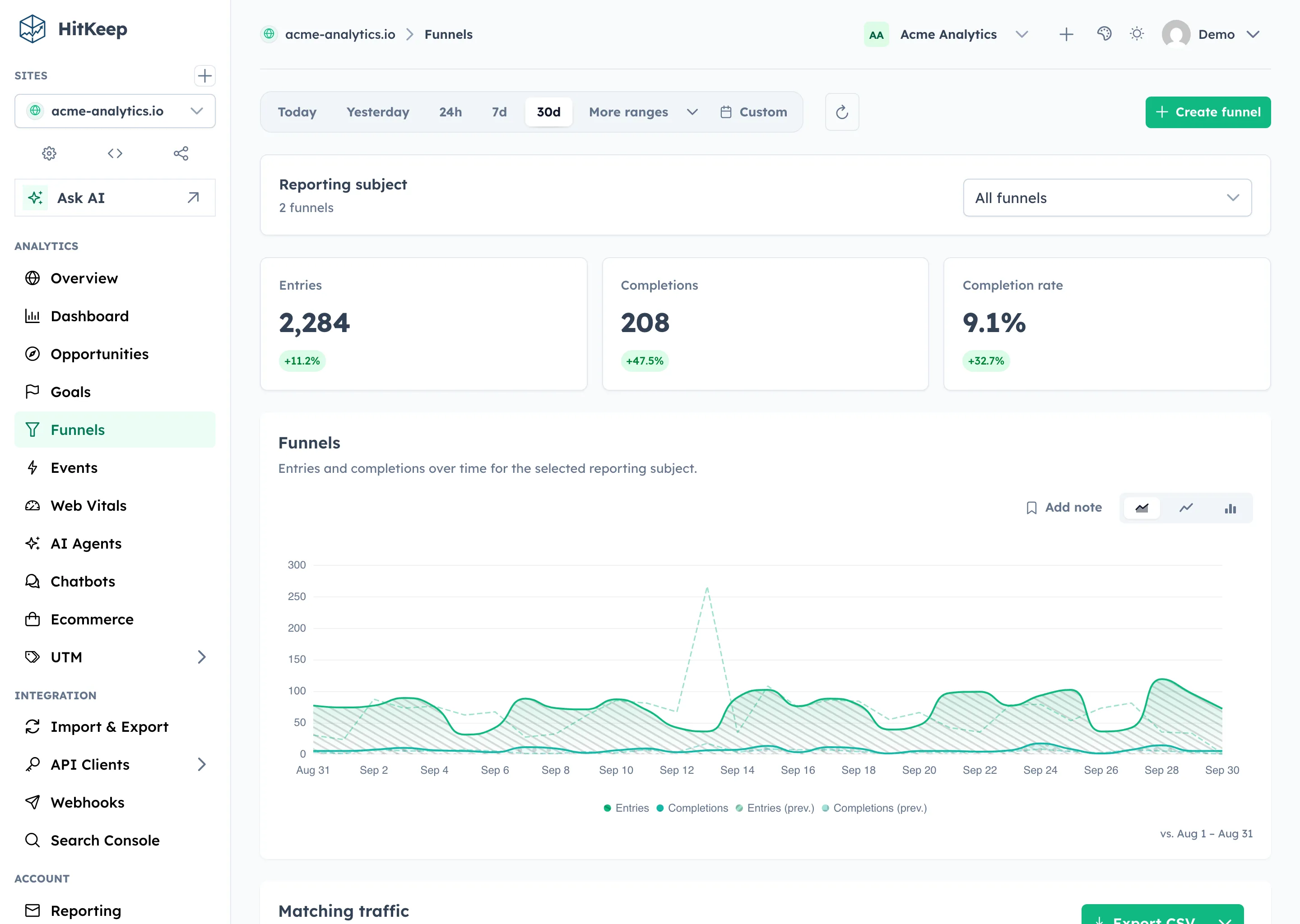The height and width of the screenshot is (924, 1300).
Task: Switch chart to area view
Action: pos(1142,508)
